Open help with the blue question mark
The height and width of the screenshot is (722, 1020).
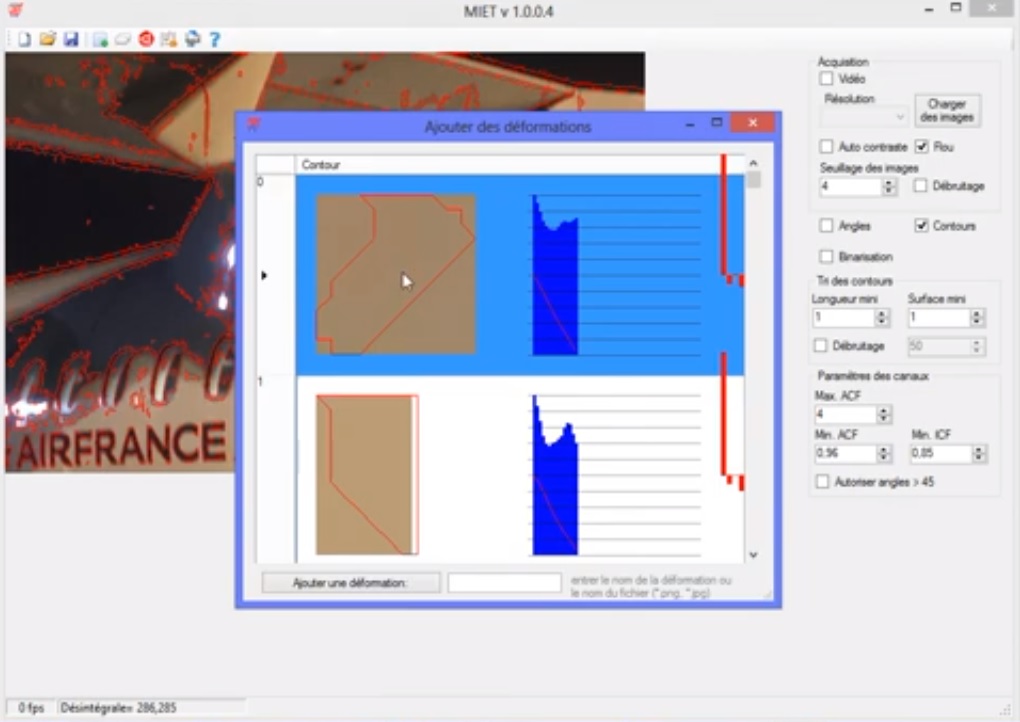pyautogui.click(x=214, y=39)
